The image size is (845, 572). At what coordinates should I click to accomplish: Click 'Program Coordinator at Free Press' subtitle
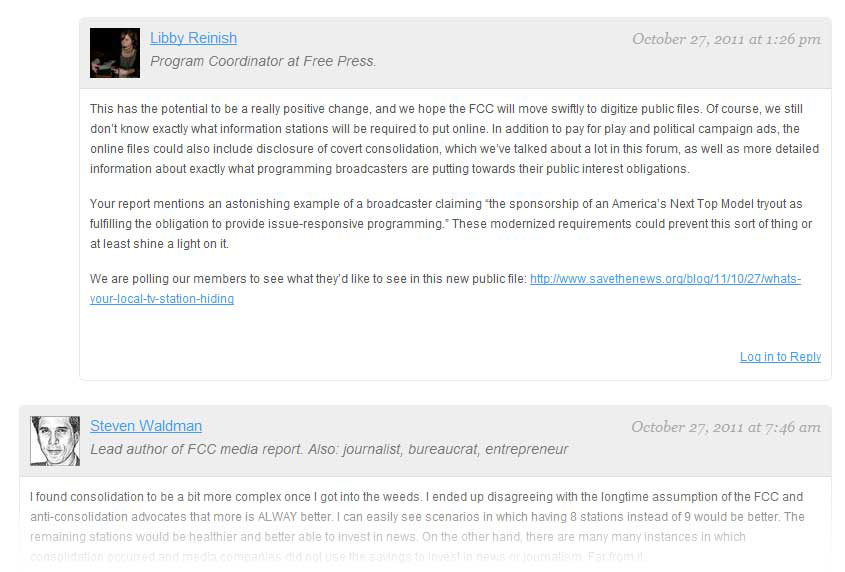pos(263,61)
